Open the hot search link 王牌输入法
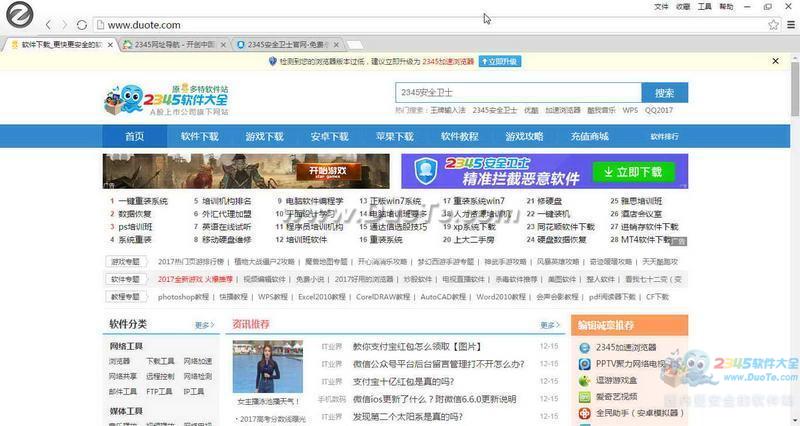Image resolution: width=800 pixels, height=426 pixels. click(x=447, y=110)
